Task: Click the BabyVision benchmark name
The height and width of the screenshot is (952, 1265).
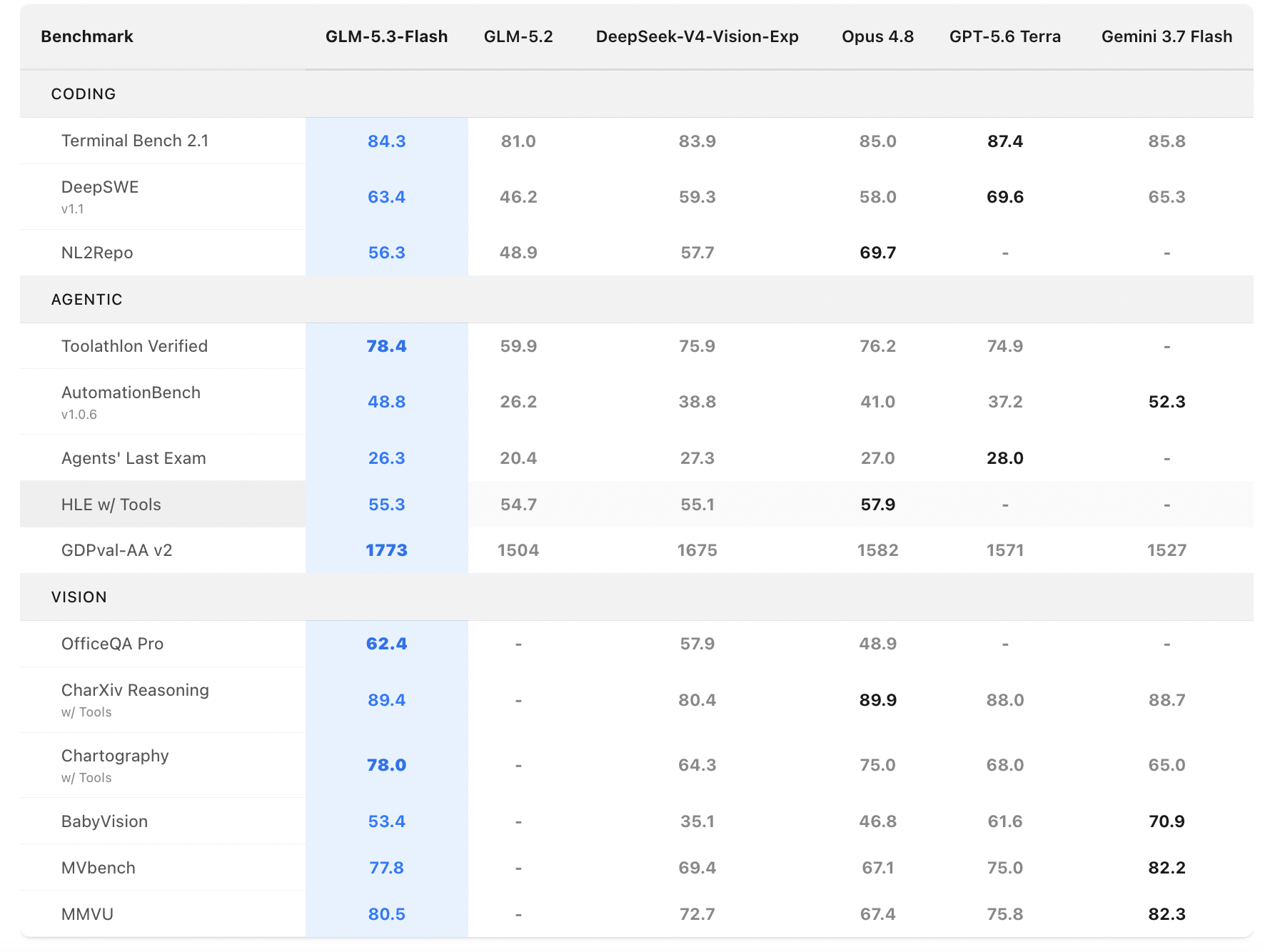Action: pyautogui.click(x=104, y=821)
